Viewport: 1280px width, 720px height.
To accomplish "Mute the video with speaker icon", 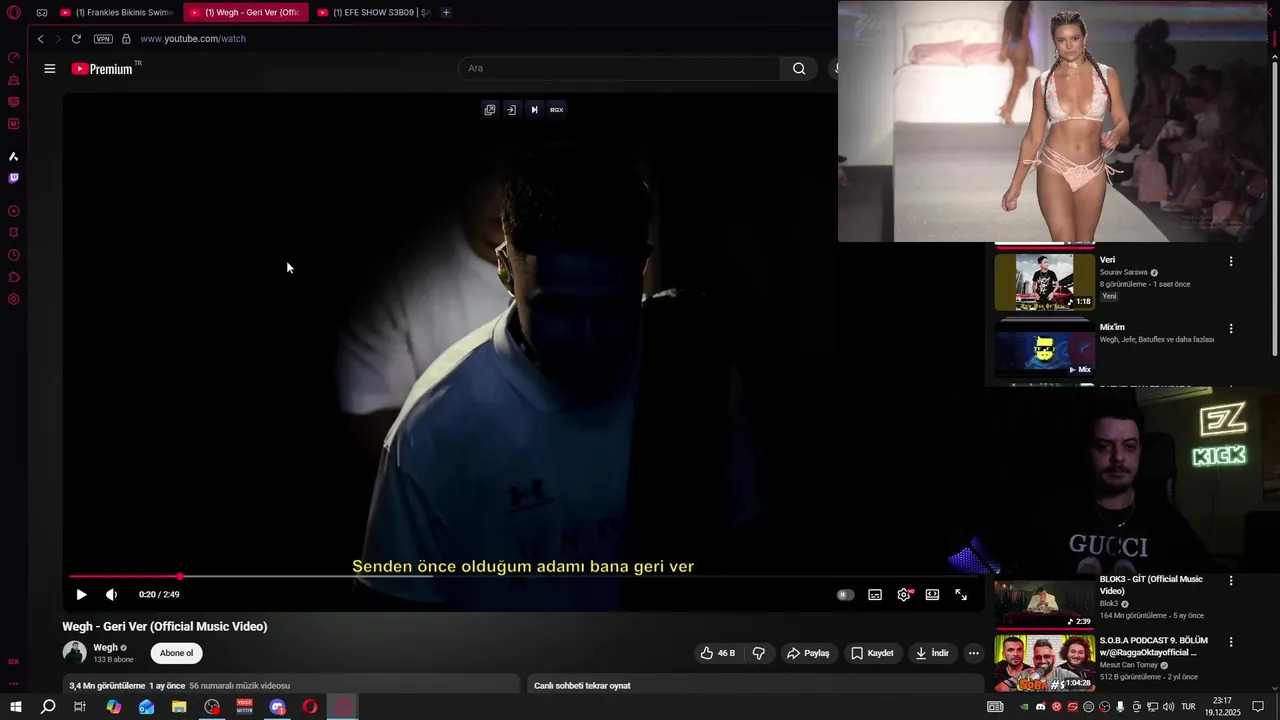I will [112, 594].
